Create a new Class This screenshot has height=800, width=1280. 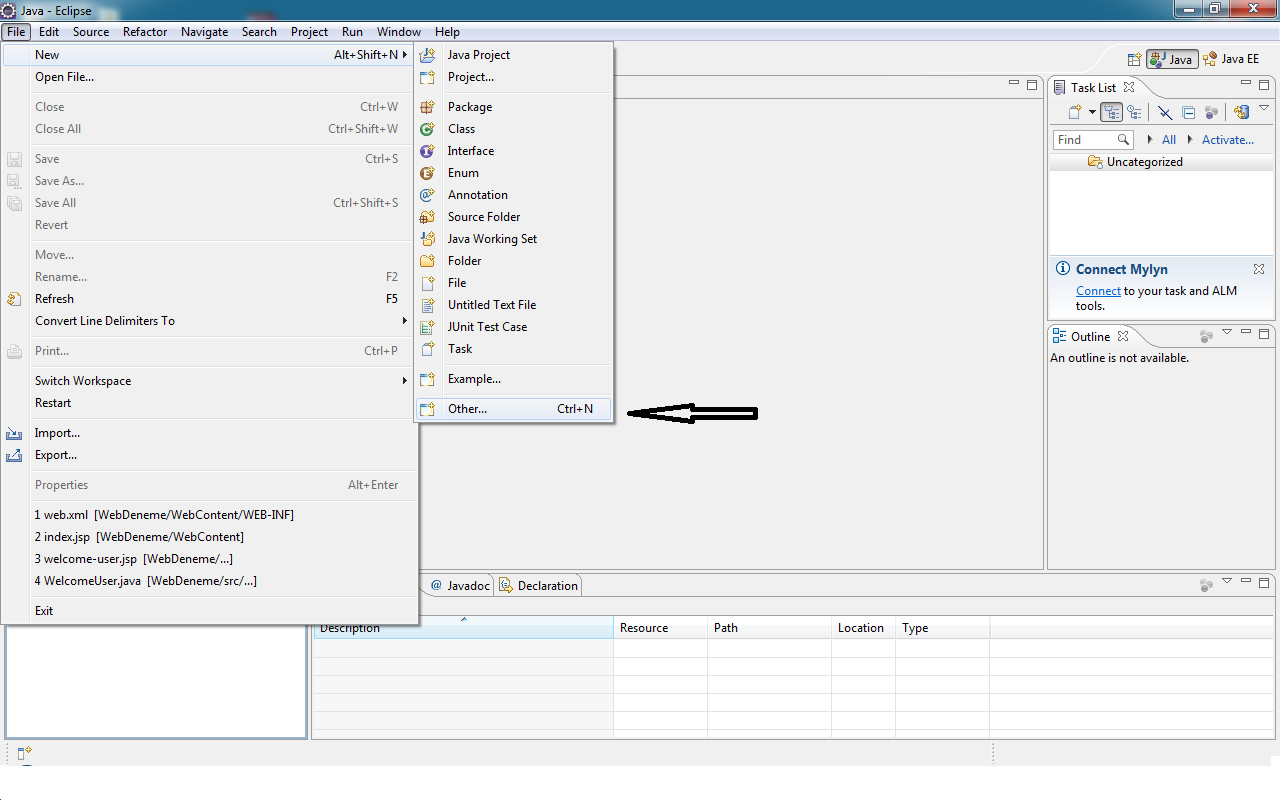(x=512, y=129)
